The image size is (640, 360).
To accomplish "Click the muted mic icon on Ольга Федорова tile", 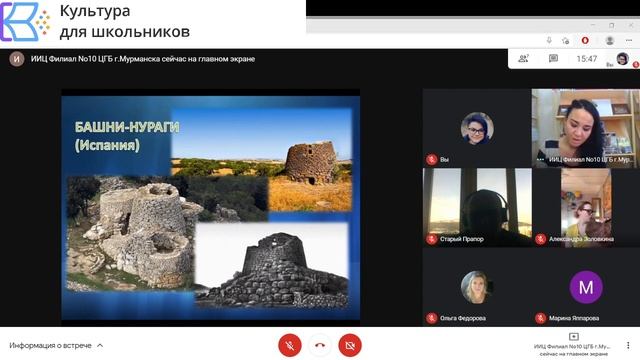I will 431,318.
